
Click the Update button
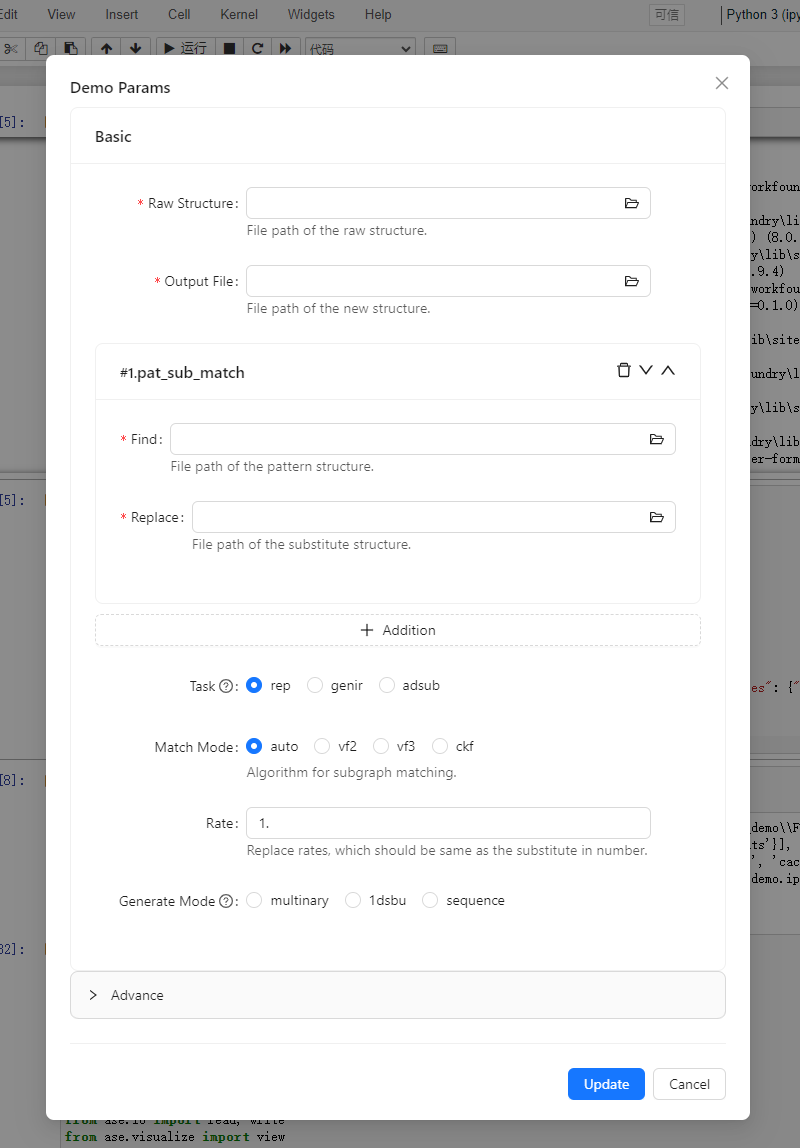[x=606, y=1084]
